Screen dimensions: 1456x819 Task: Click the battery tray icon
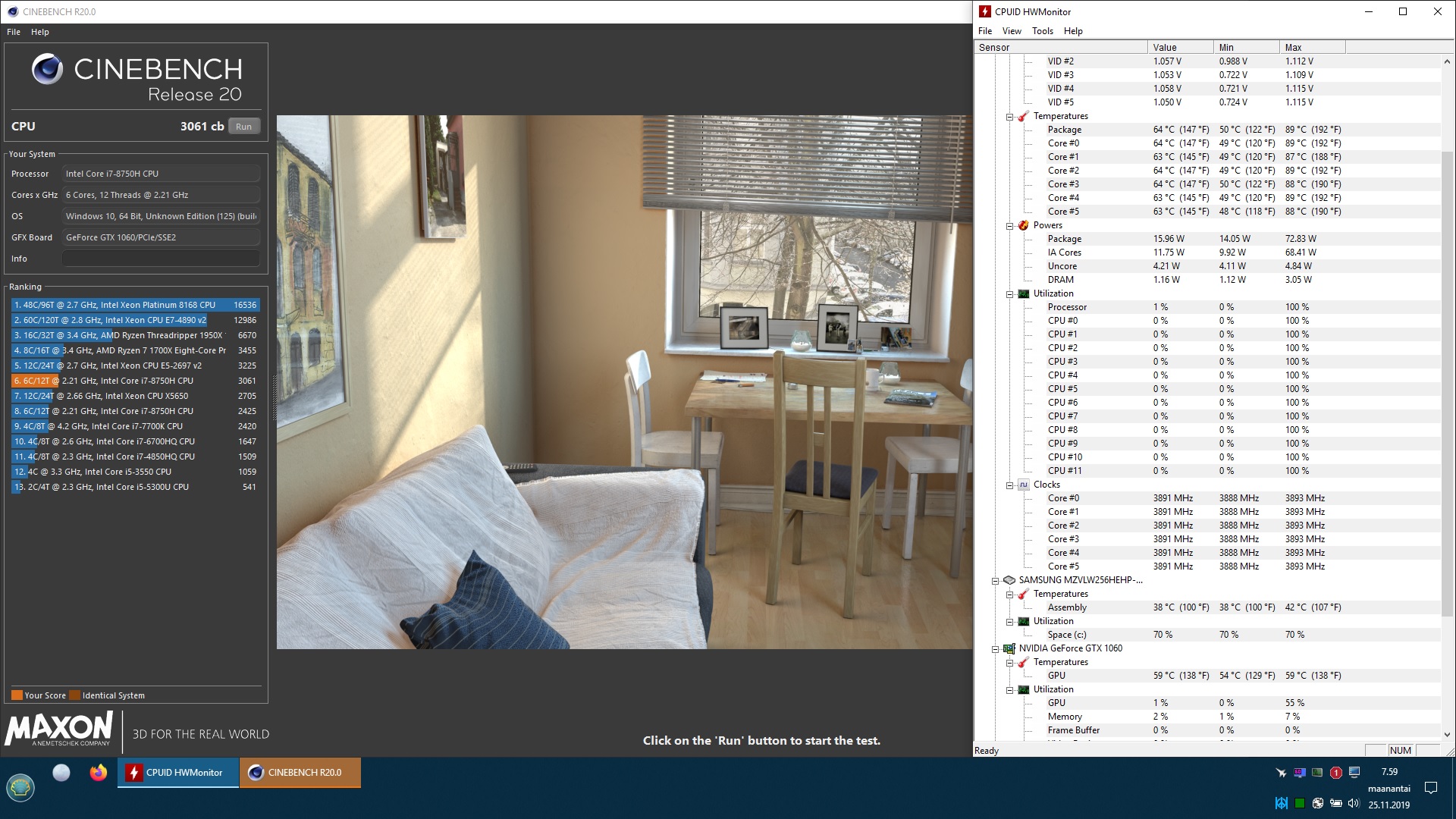click(x=1336, y=804)
